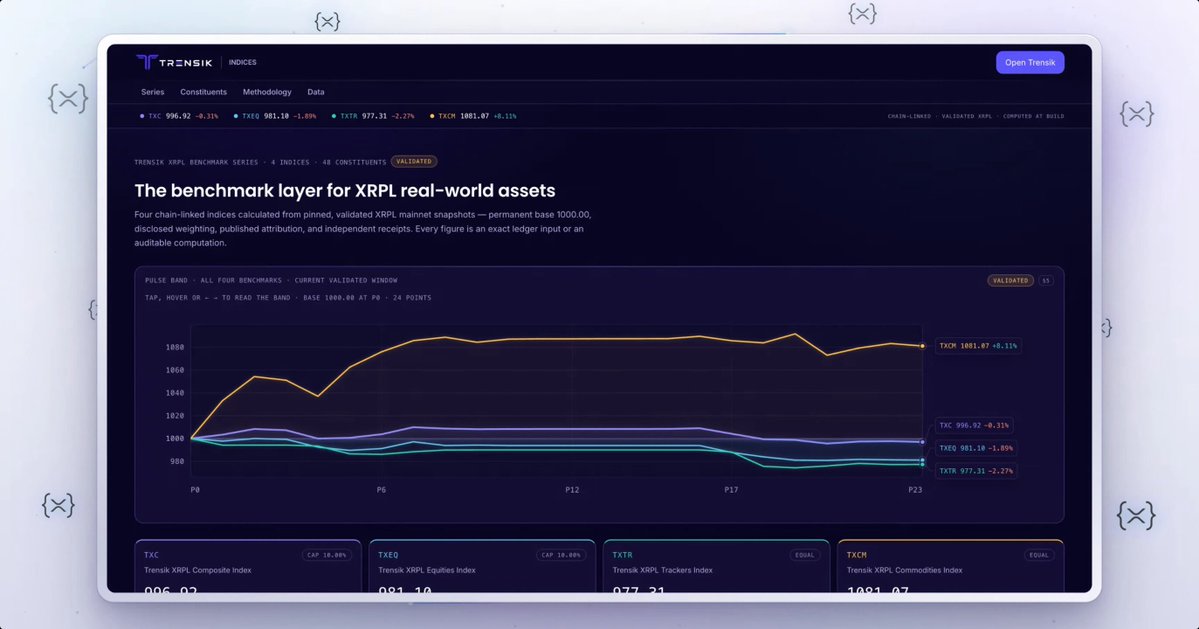Click the TXCM 1081.07 label beside the chart
1199x629 pixels.
(x=978, y=346)
